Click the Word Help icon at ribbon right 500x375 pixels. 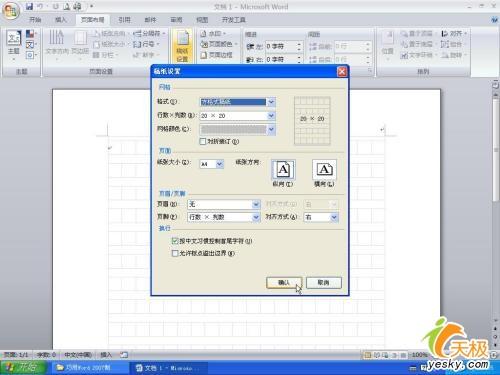click(x=494, y=20)
